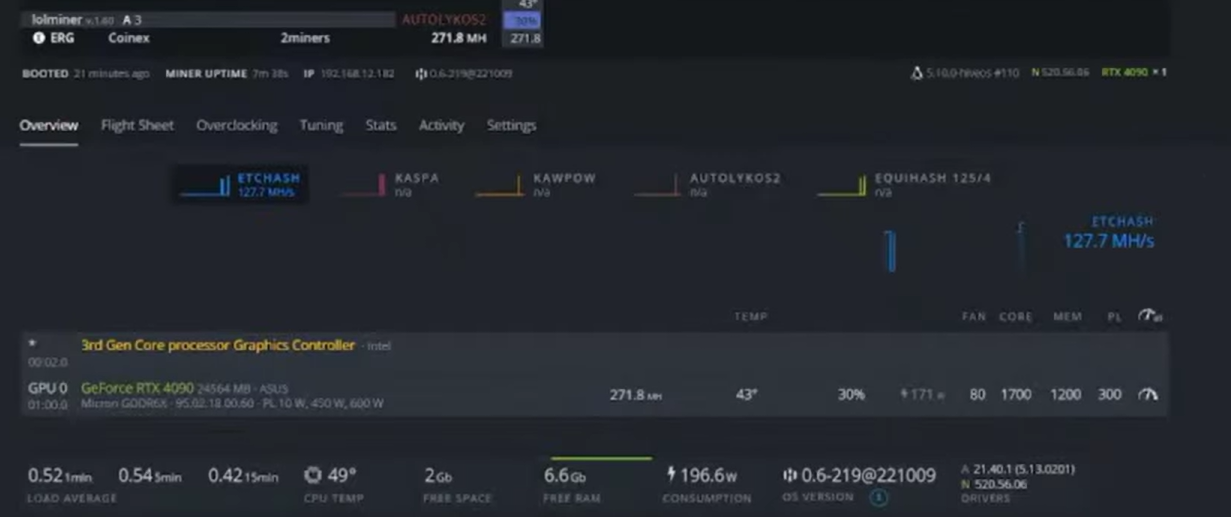
Task: Click GPU 0 hashrate 271.8 MH
Action: click(636, 394)
